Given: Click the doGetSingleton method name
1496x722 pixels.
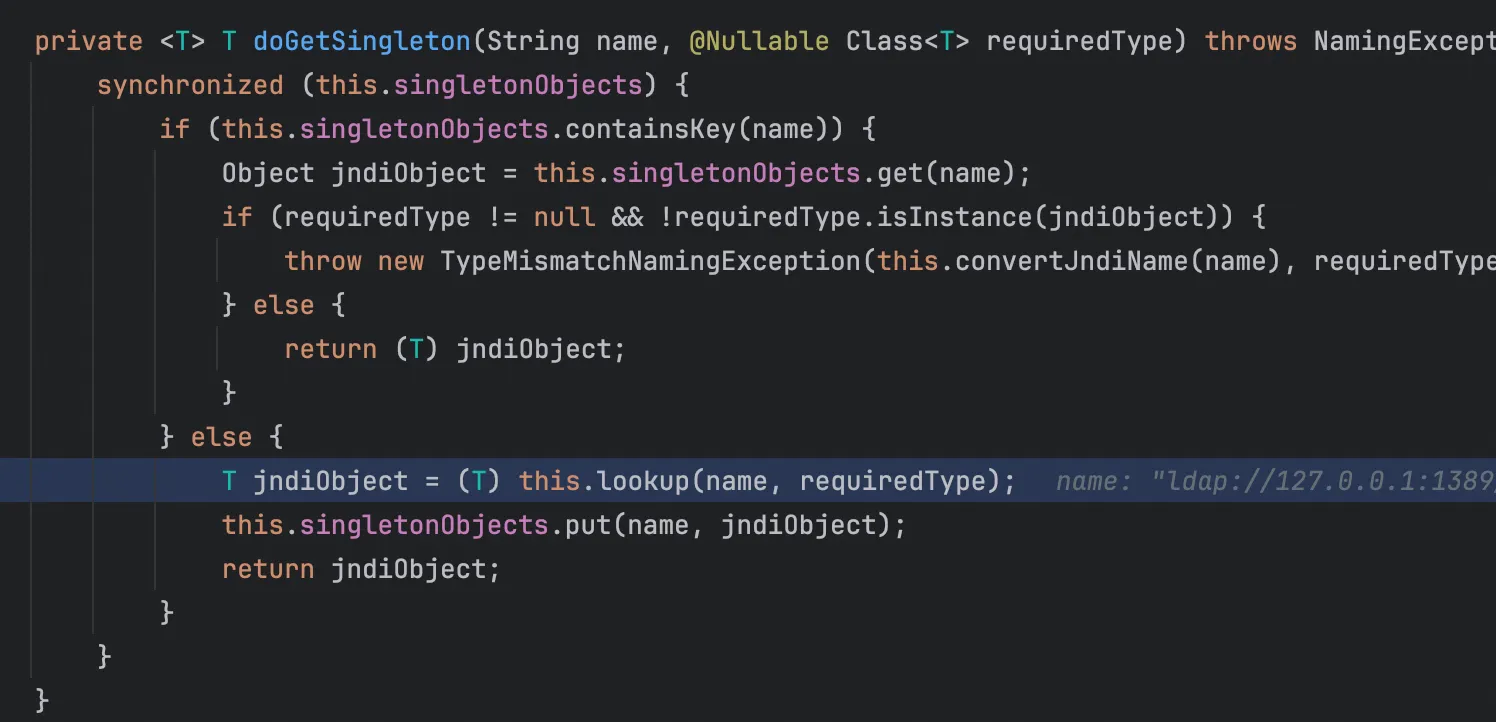Looking at the screenshot, I should click(361, 41).
